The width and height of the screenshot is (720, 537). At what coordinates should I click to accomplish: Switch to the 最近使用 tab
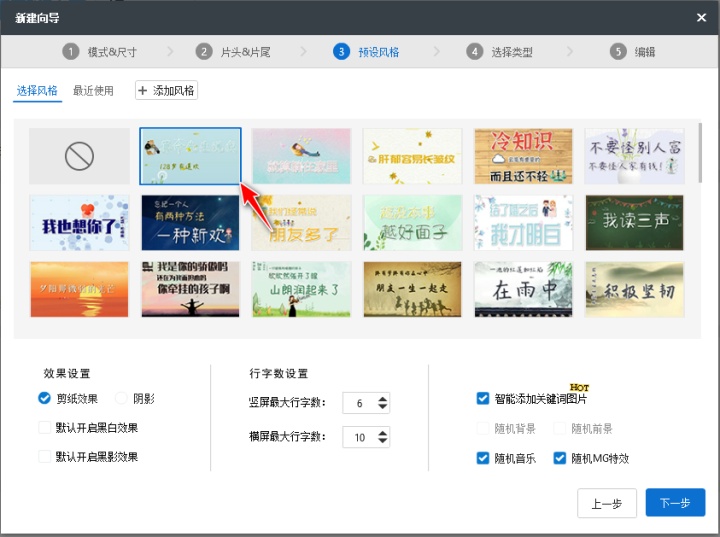(93, 90)
